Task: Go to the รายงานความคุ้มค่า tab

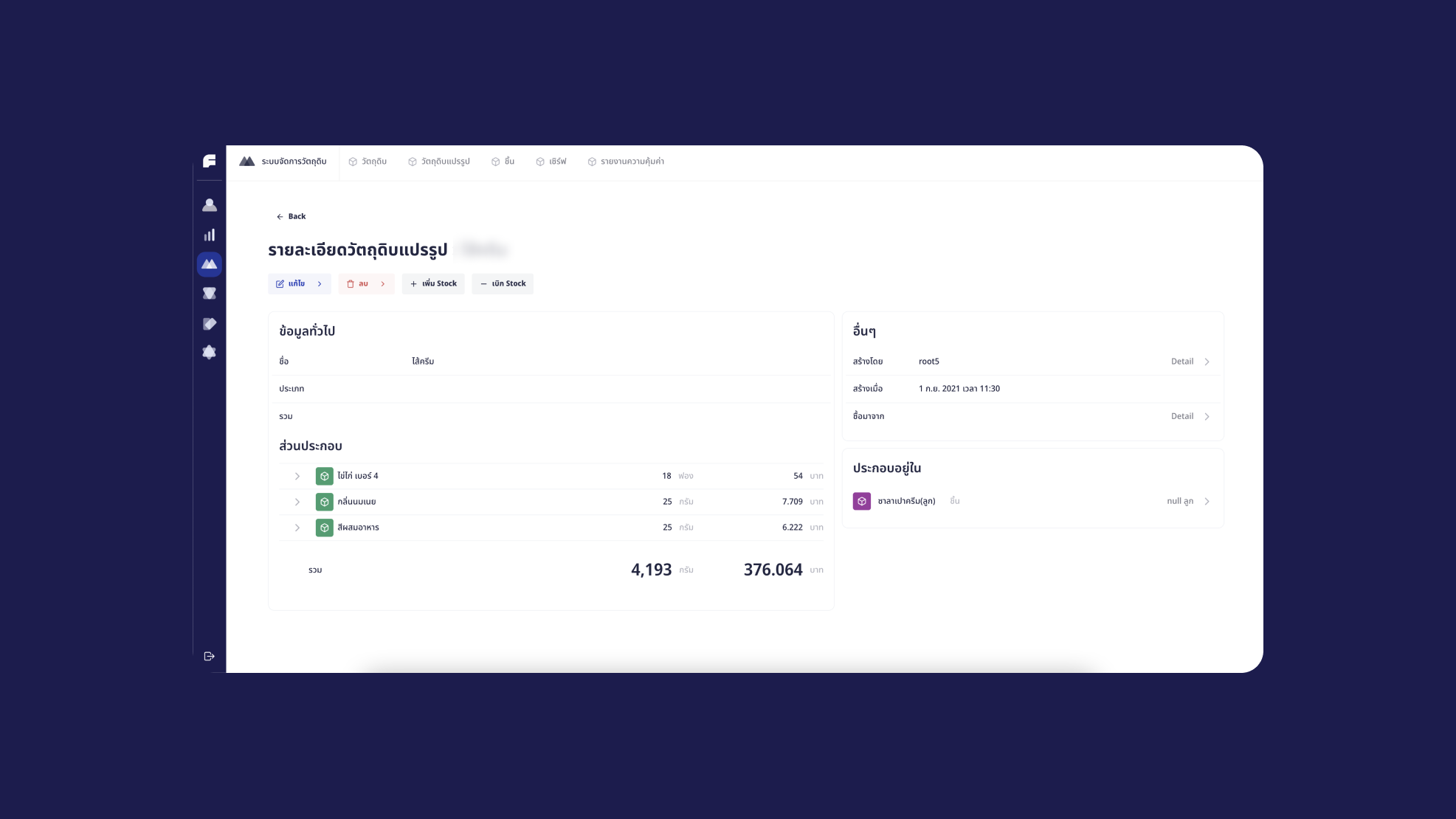Action: pyautogui.click(x=626, y=162)
